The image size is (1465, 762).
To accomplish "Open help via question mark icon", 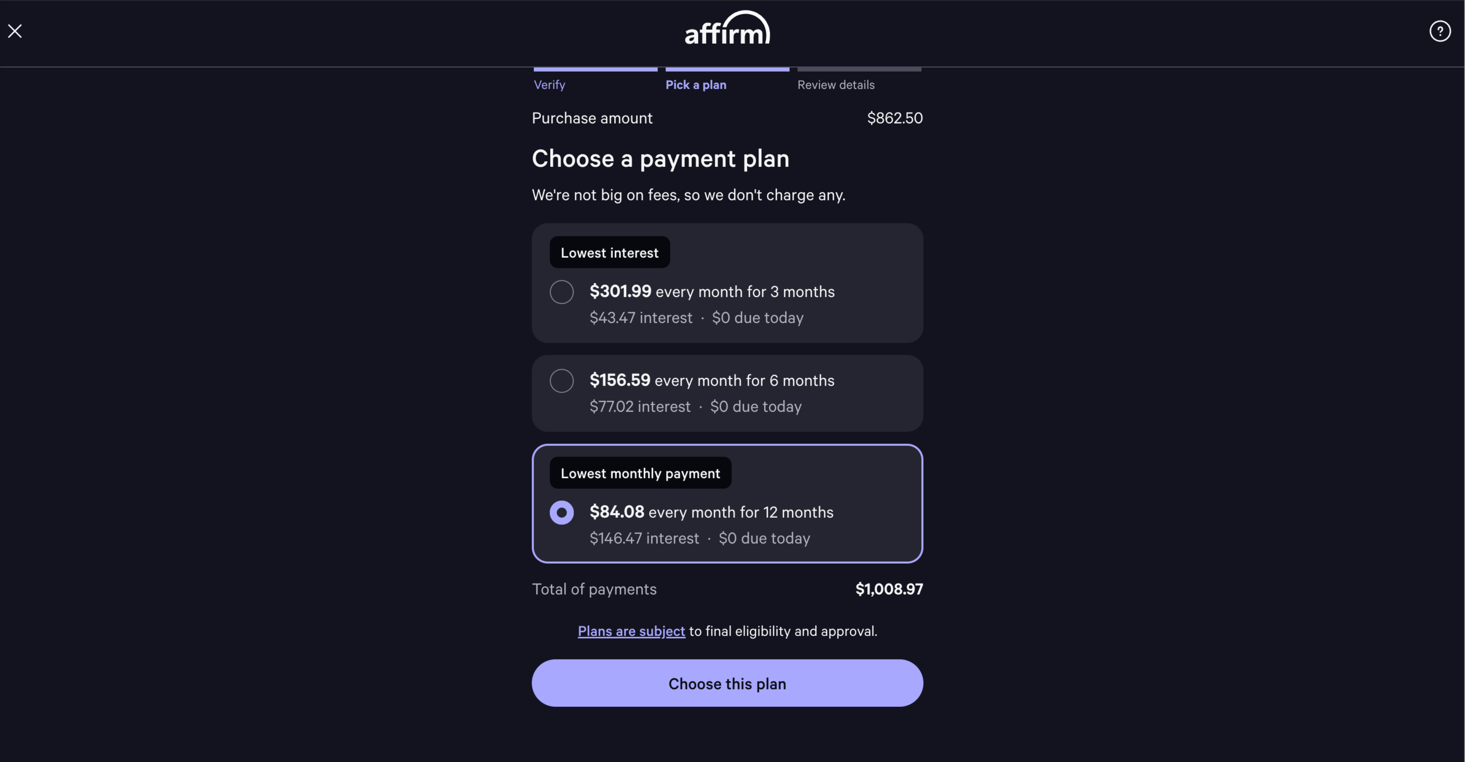I will point(1440,31).
